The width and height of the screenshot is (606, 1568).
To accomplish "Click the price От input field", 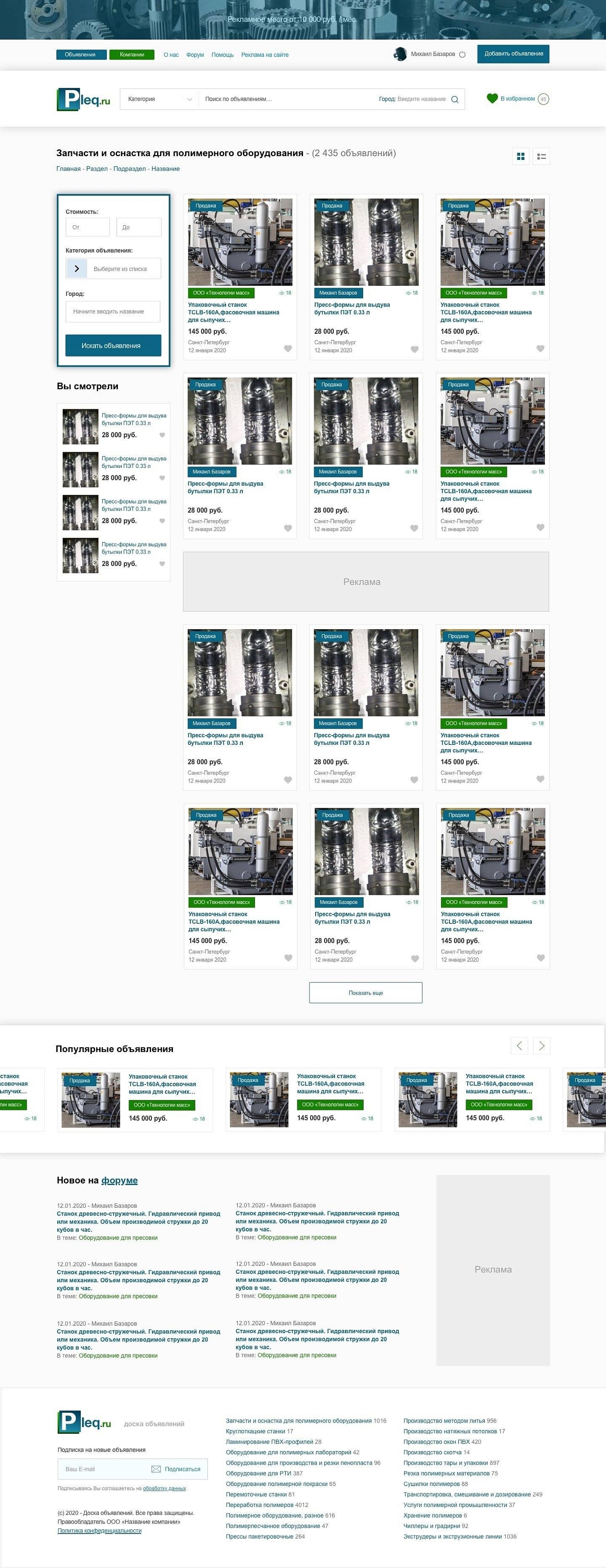I will pos(87,227).
